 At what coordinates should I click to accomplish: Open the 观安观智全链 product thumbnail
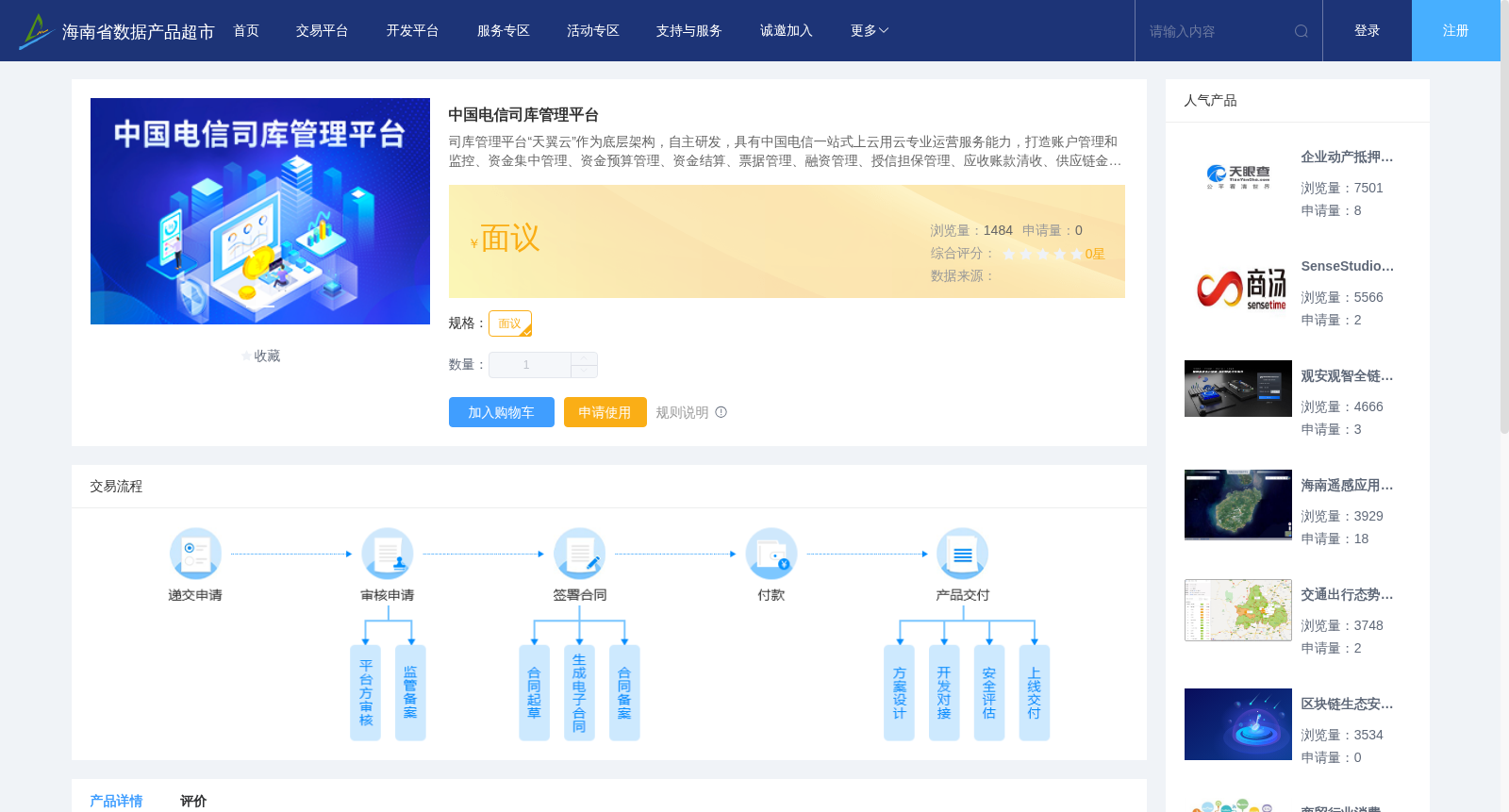(x=1238, y=389)
